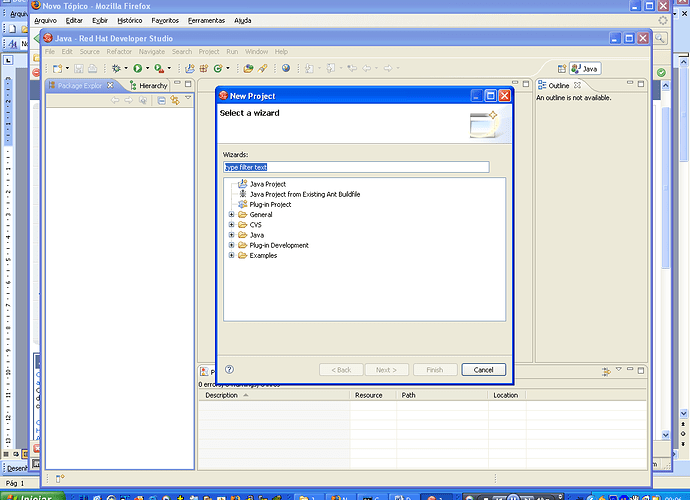This screenshot has width=690, height=500.
Task: Open the Run dropdown arrow
Action: pyautogui.click(x=147, y=68)
